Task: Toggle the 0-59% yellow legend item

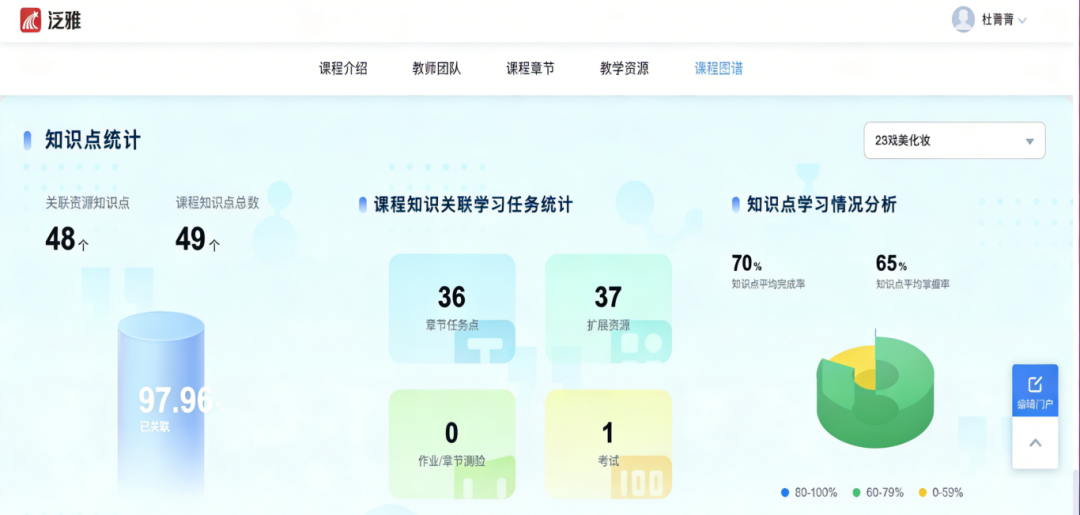Action: pos(940,493)
